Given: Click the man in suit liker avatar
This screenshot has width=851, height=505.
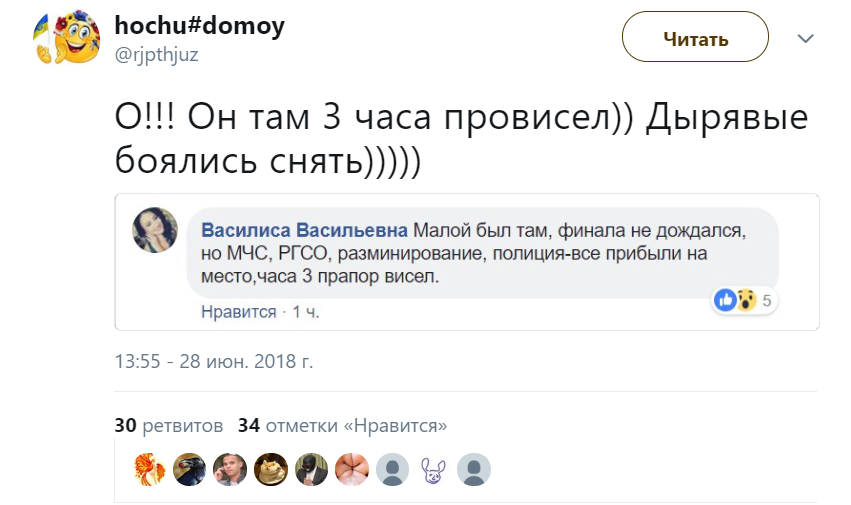Looking at the screenshot, I should tap(312, 468).
